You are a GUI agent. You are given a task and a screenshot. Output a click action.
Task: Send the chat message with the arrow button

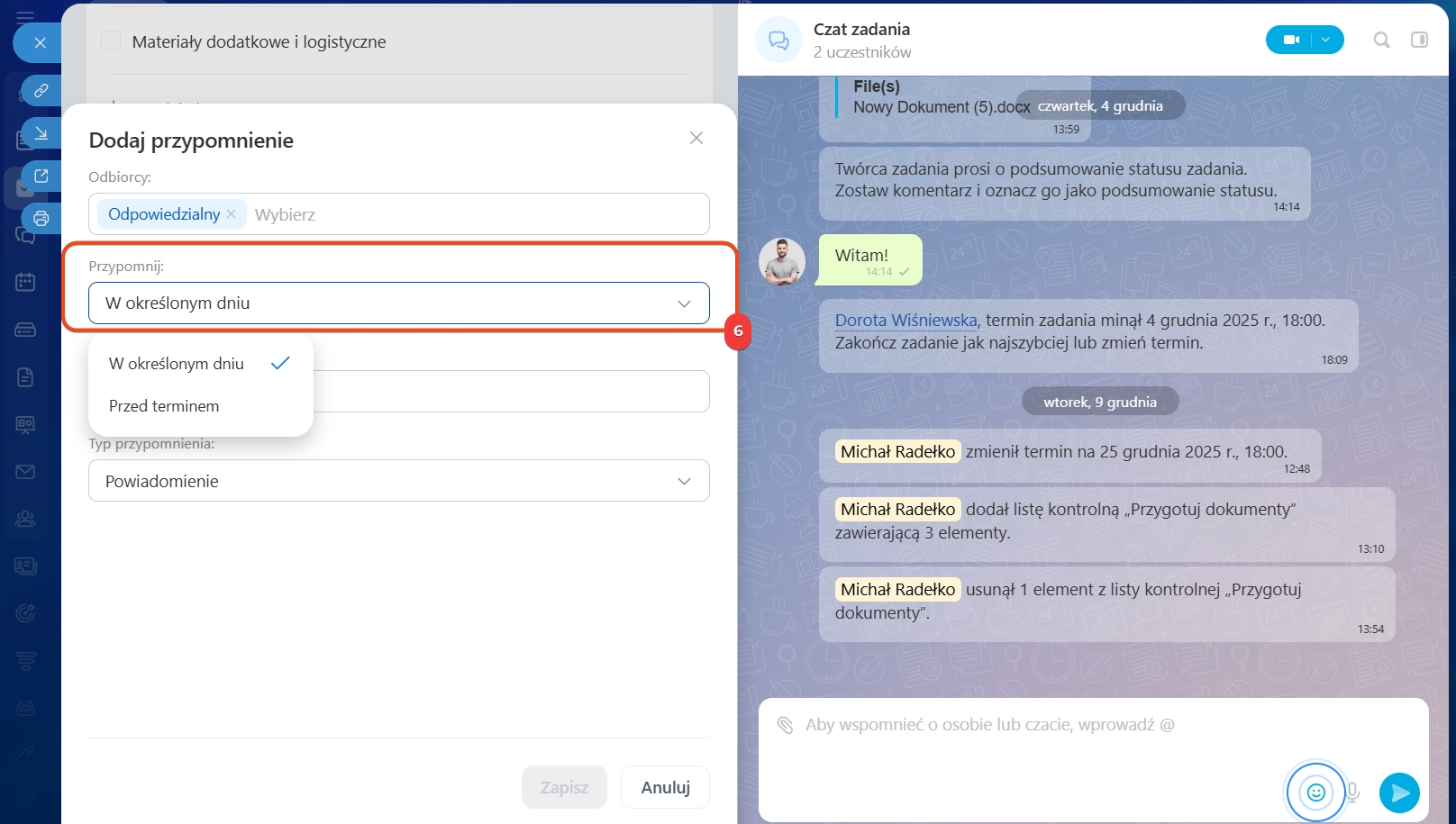point(1399,792)
